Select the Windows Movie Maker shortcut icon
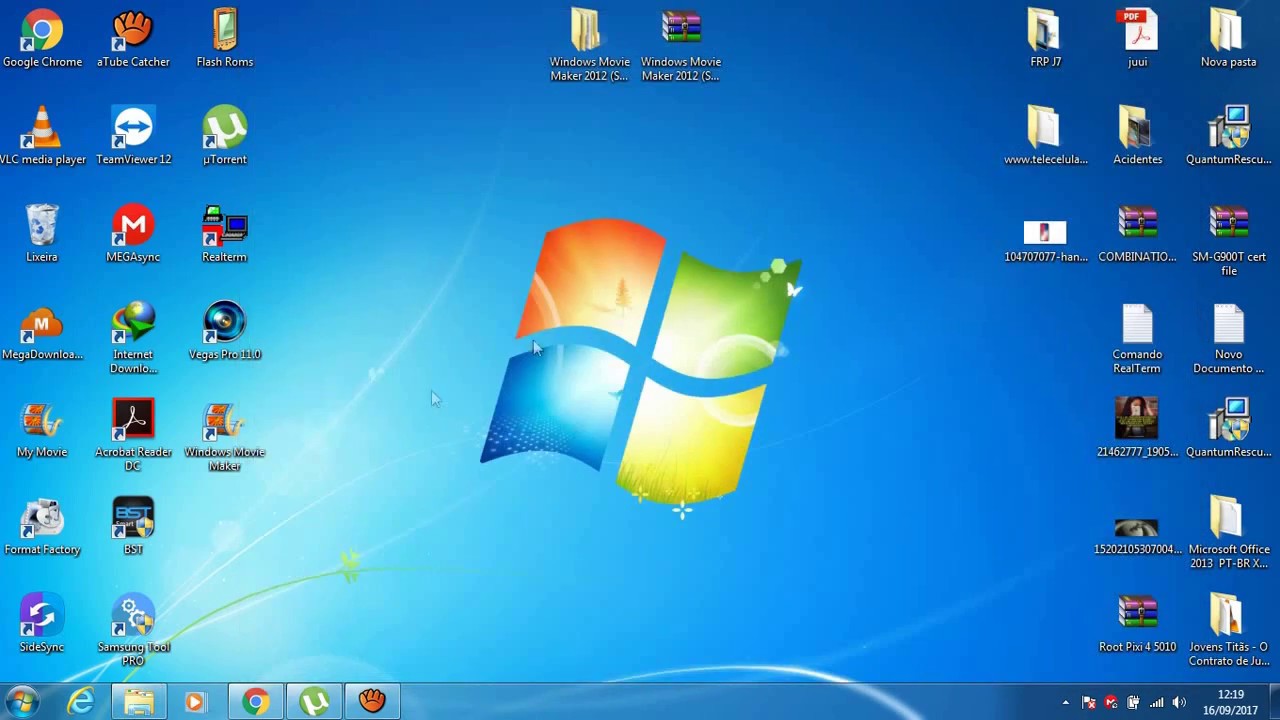This screenshot has height=720, width=1280. coord(224,435)
